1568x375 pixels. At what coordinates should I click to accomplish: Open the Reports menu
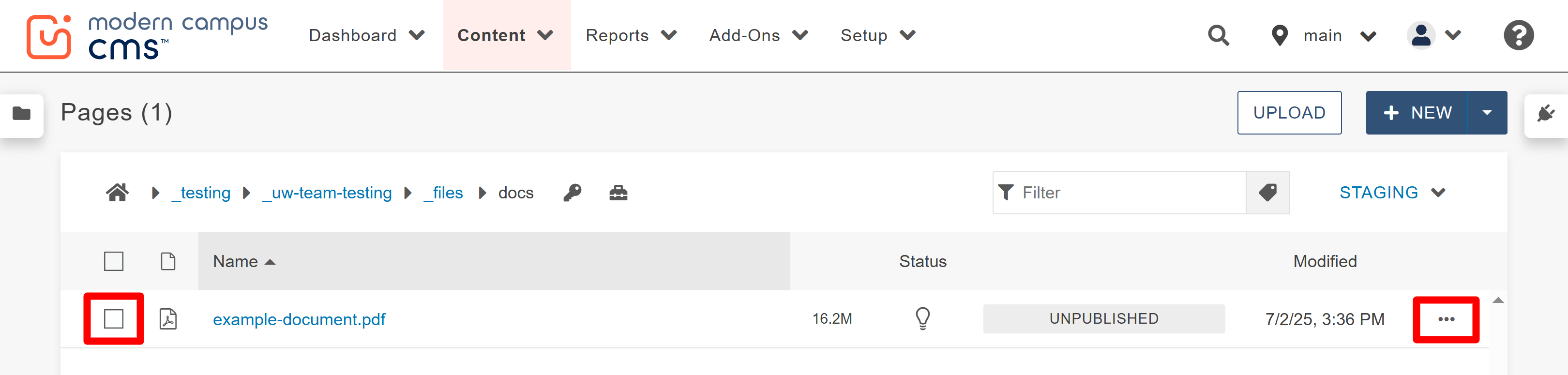point(618,35)
